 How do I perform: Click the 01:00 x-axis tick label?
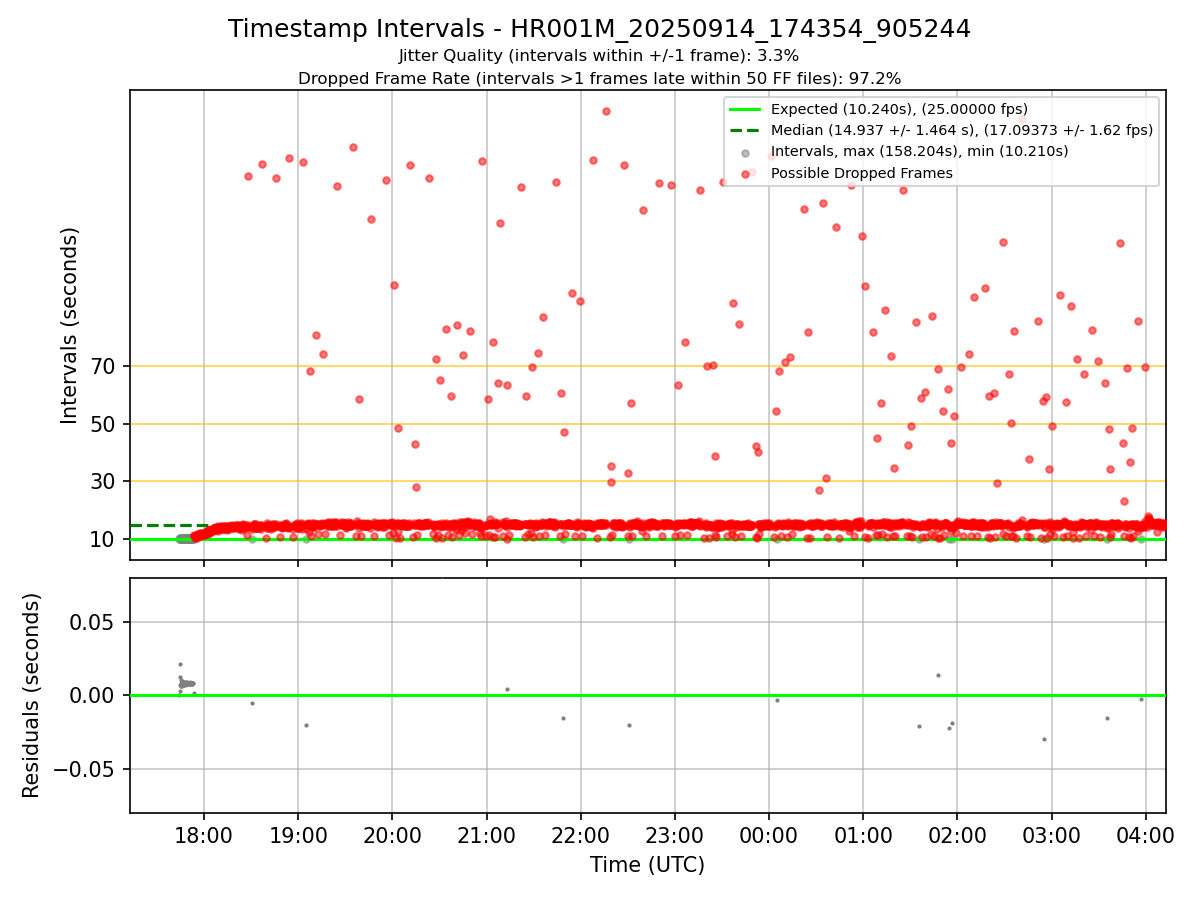pos(863,835)
